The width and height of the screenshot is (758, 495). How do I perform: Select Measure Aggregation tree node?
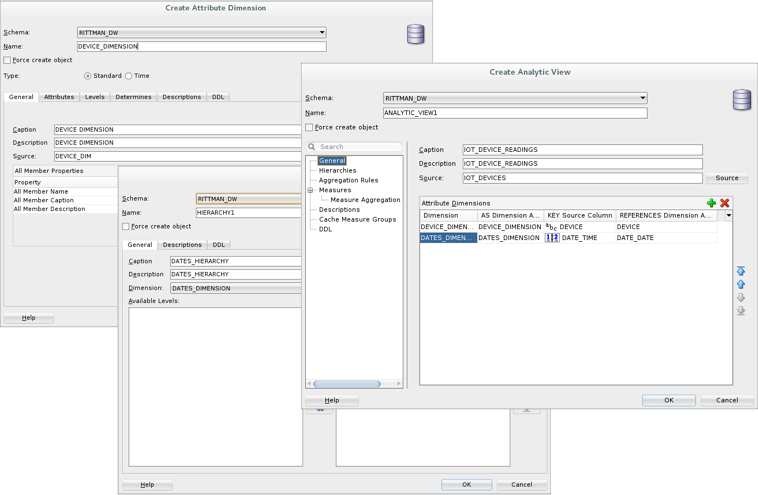pyautogui.click(x=365, y=200)
